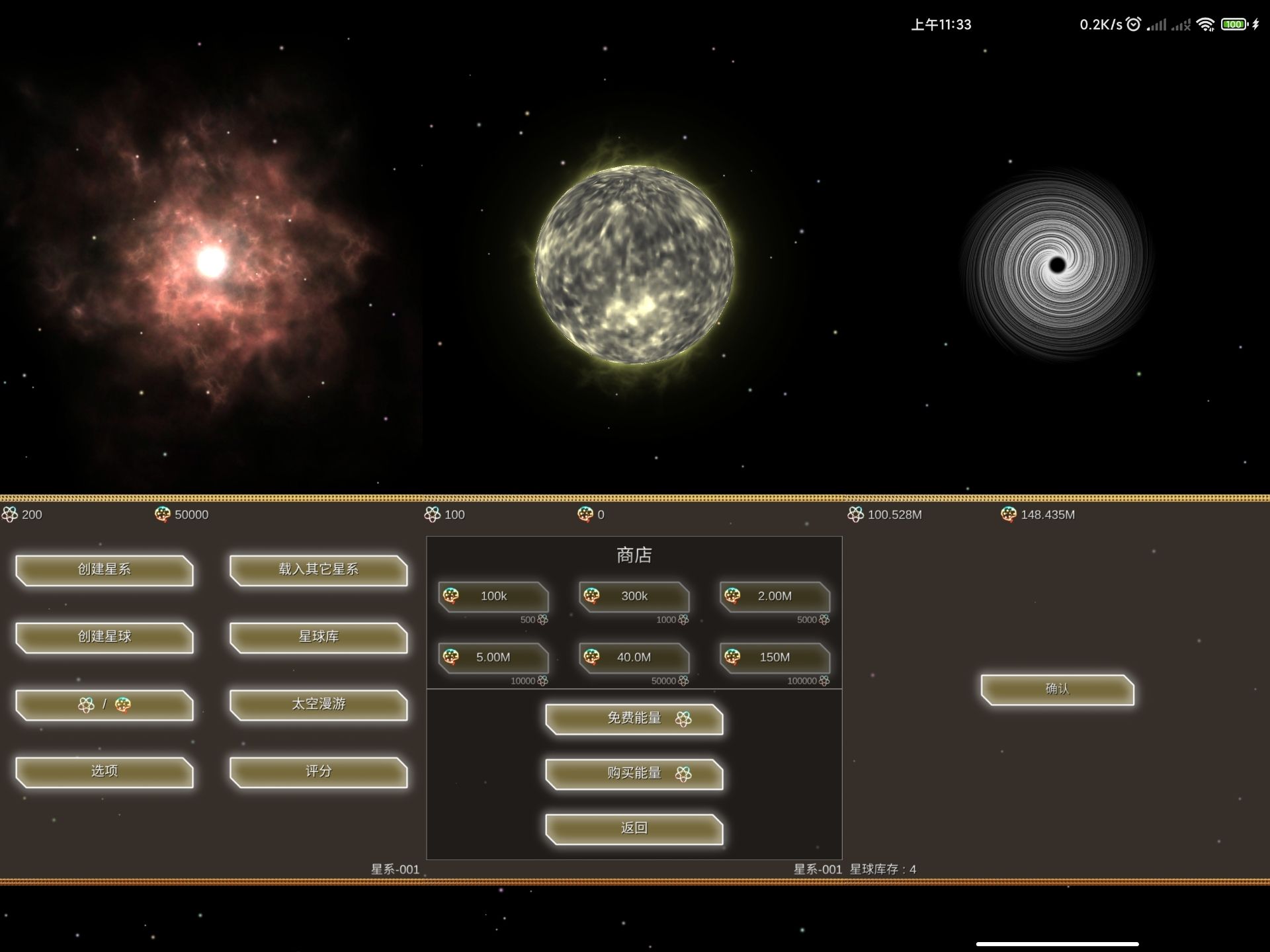
Task: Claim 免费能量 free energy
Action: pos(634,719)
